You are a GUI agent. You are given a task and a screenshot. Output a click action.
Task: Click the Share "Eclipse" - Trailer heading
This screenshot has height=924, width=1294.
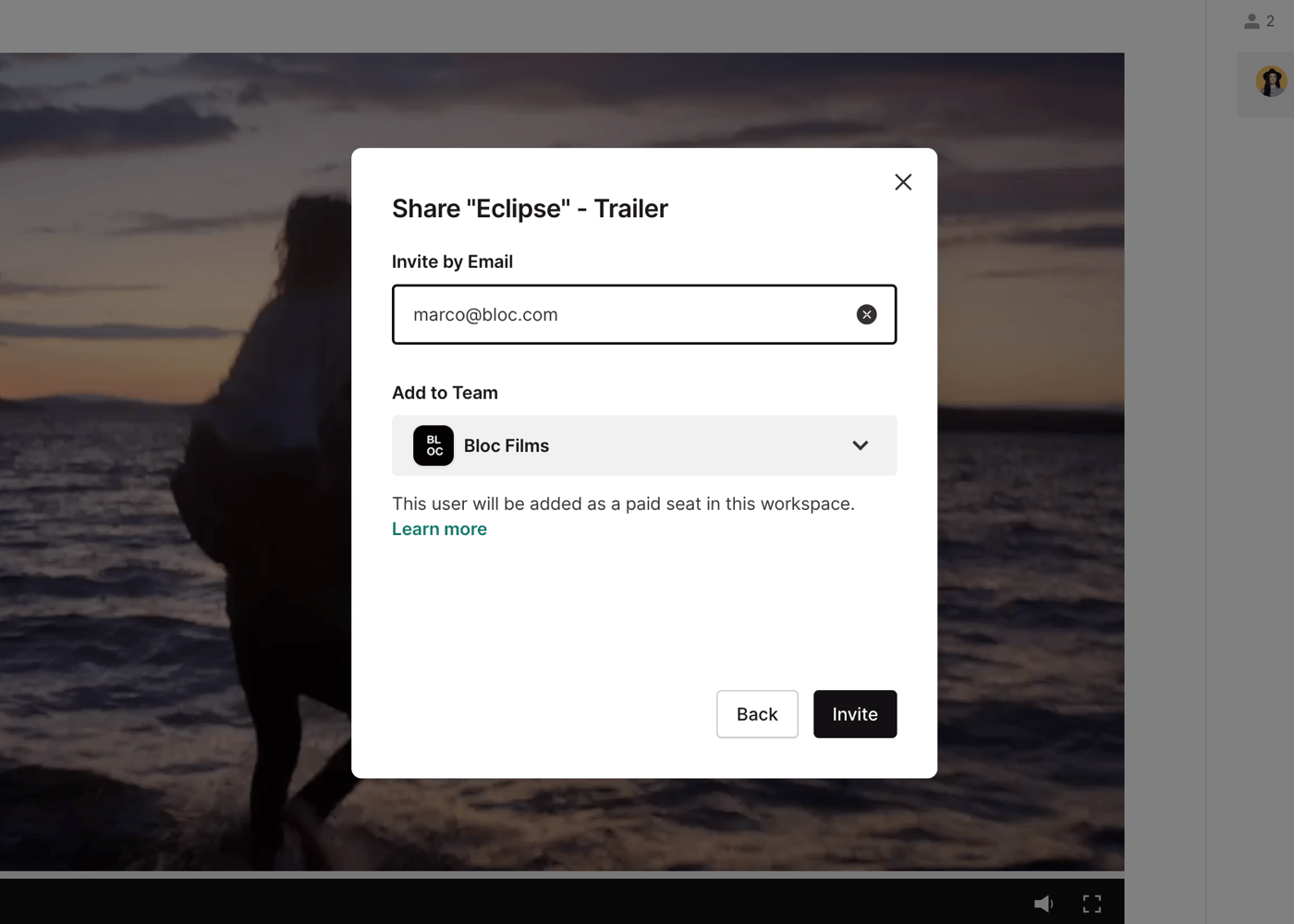(530, 209)
